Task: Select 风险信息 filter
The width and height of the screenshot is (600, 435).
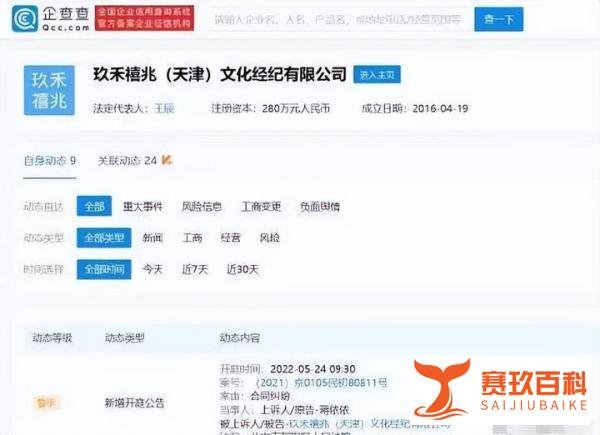Action: click(202, 207)
